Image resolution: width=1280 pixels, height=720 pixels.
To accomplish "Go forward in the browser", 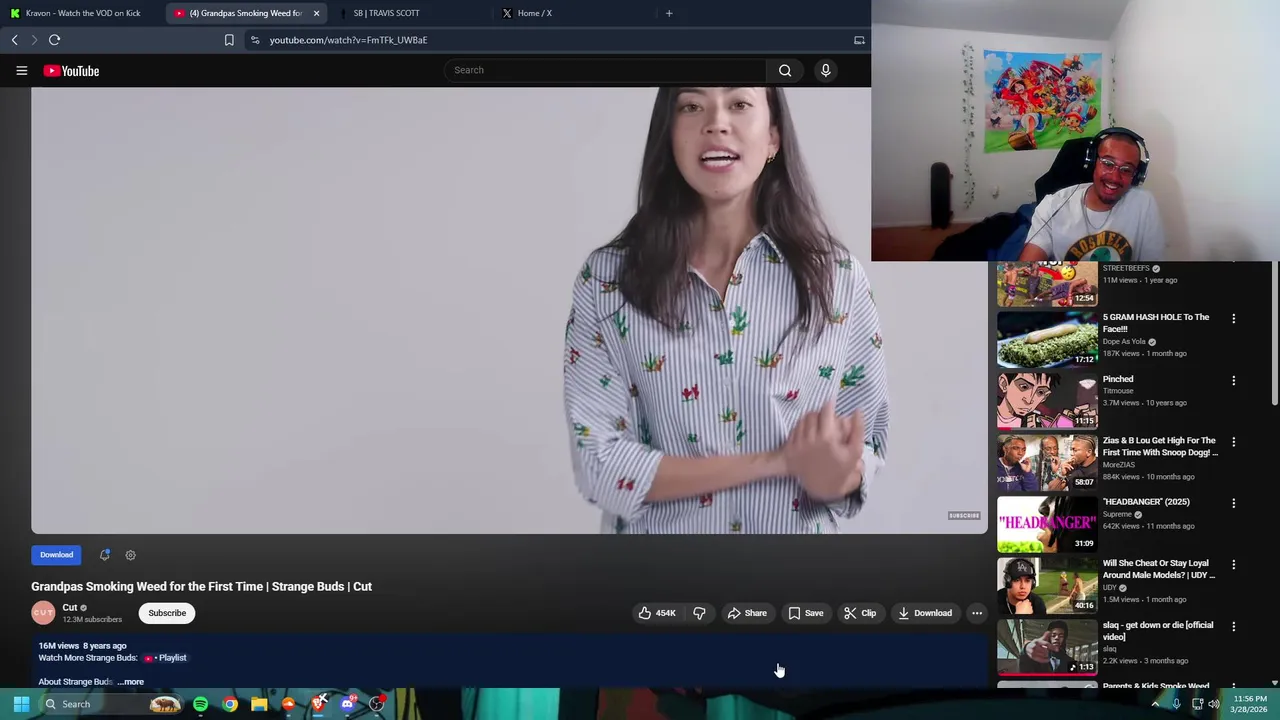I will [34, 40].
